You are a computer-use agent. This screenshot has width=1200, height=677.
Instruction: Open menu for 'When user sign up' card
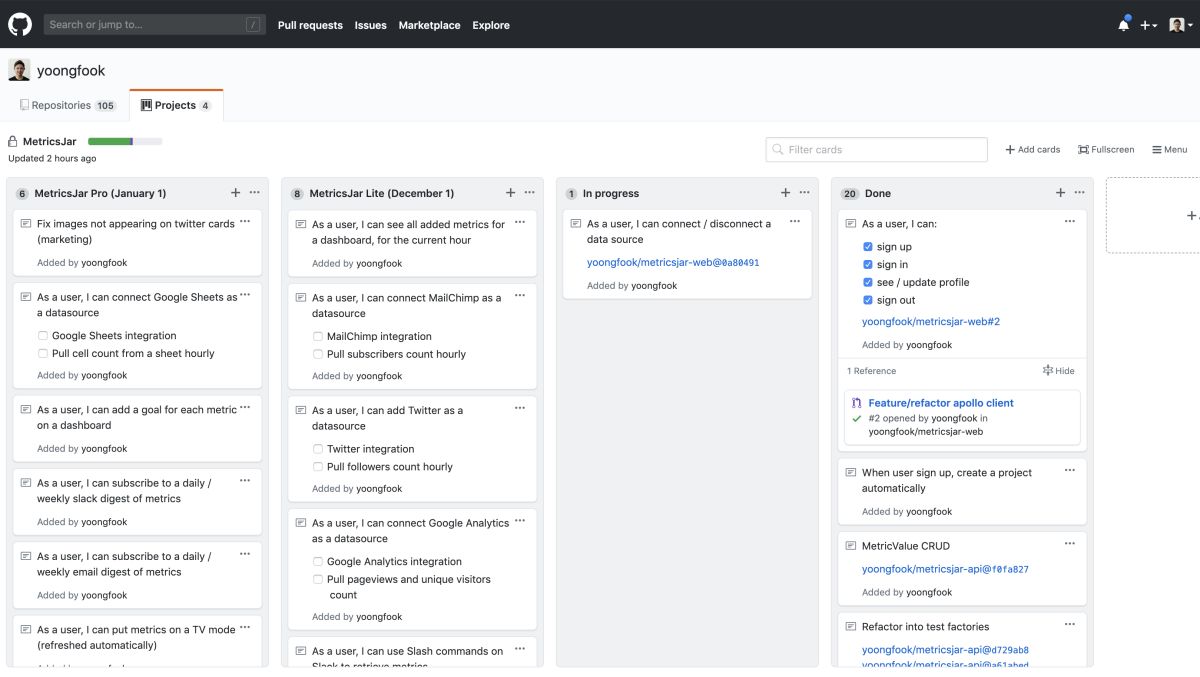point(1070,470)
